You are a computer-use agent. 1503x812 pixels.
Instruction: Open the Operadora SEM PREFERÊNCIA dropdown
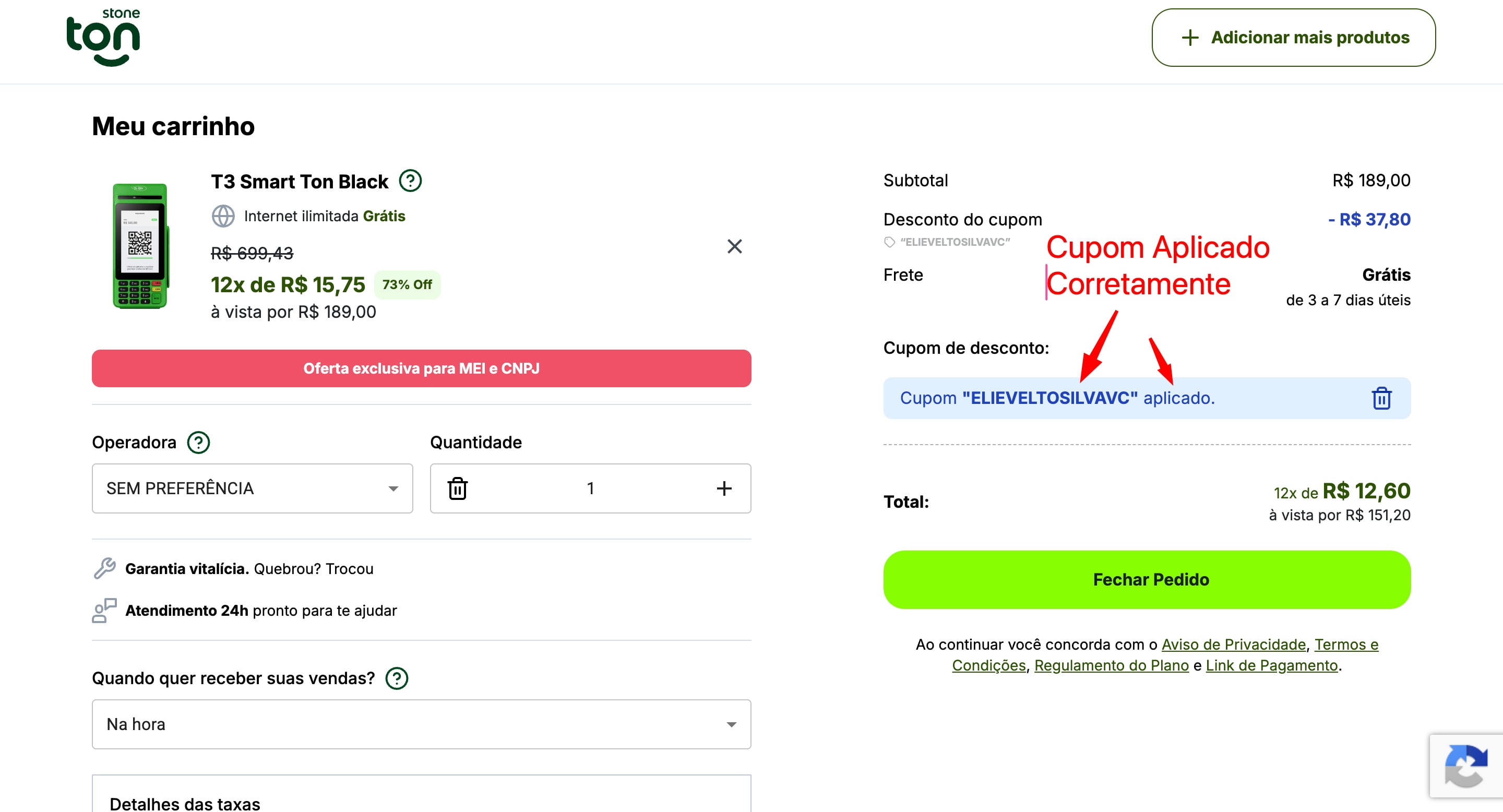click(x=252, y=488)
